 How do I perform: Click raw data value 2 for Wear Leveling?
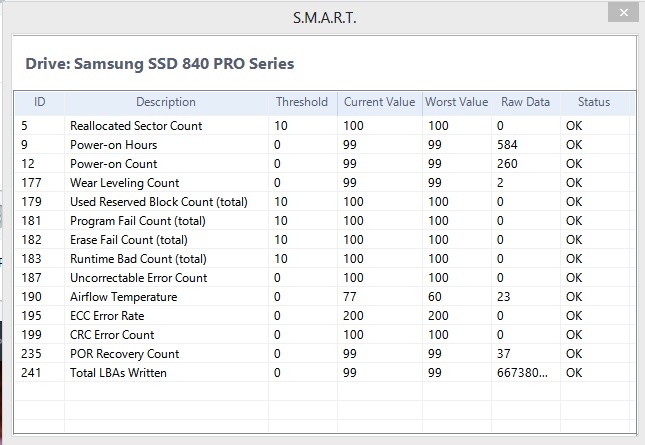500,183
